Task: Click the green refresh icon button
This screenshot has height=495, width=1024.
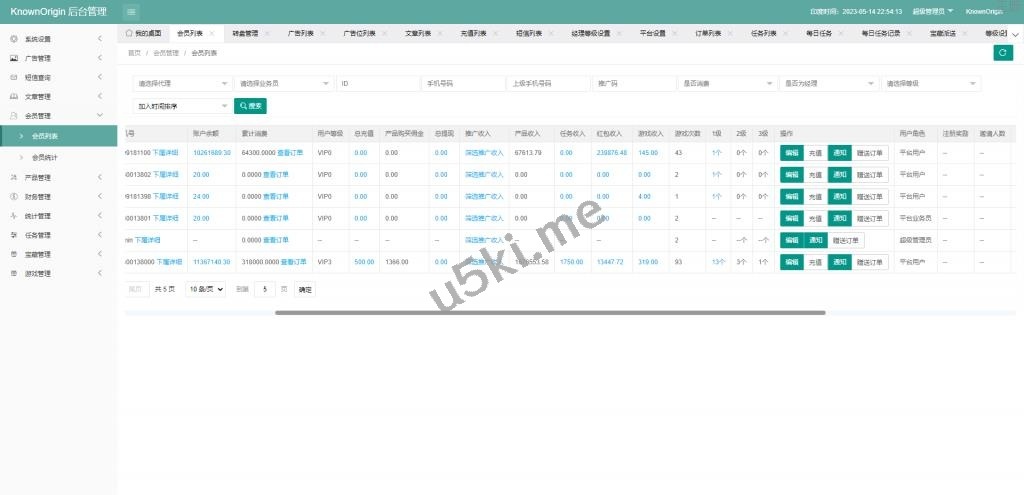Action: click(1002, 53)
